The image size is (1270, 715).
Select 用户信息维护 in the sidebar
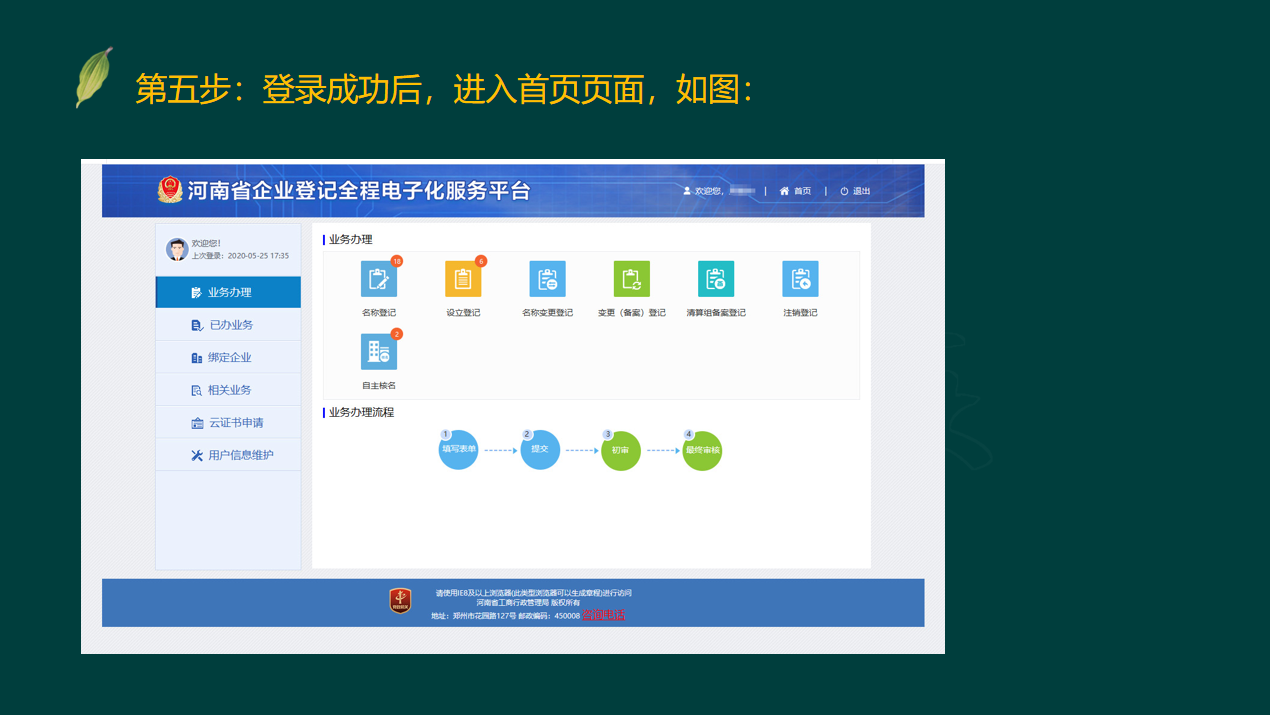pos(228,453)
